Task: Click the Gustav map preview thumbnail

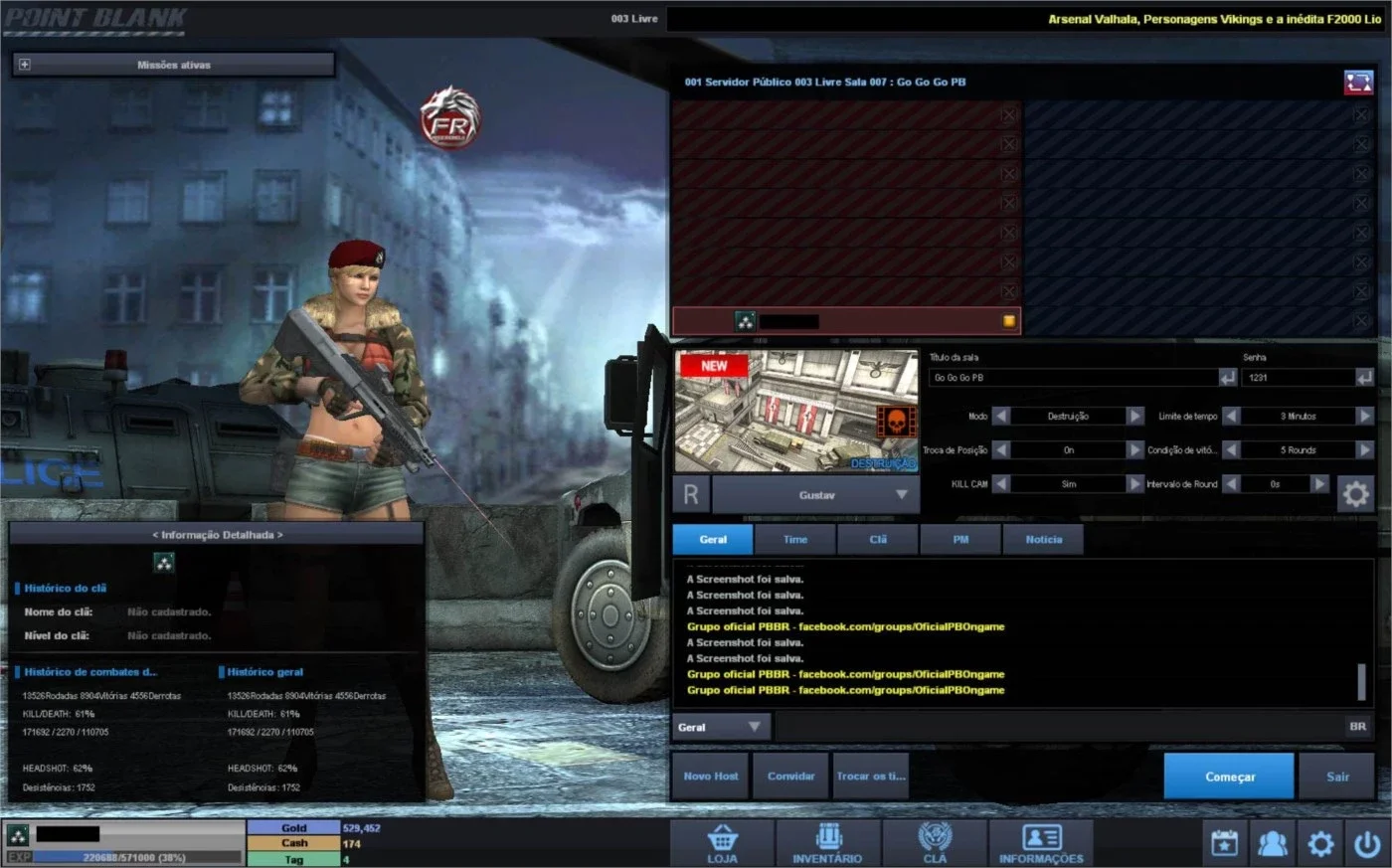Action: point(796,411)
